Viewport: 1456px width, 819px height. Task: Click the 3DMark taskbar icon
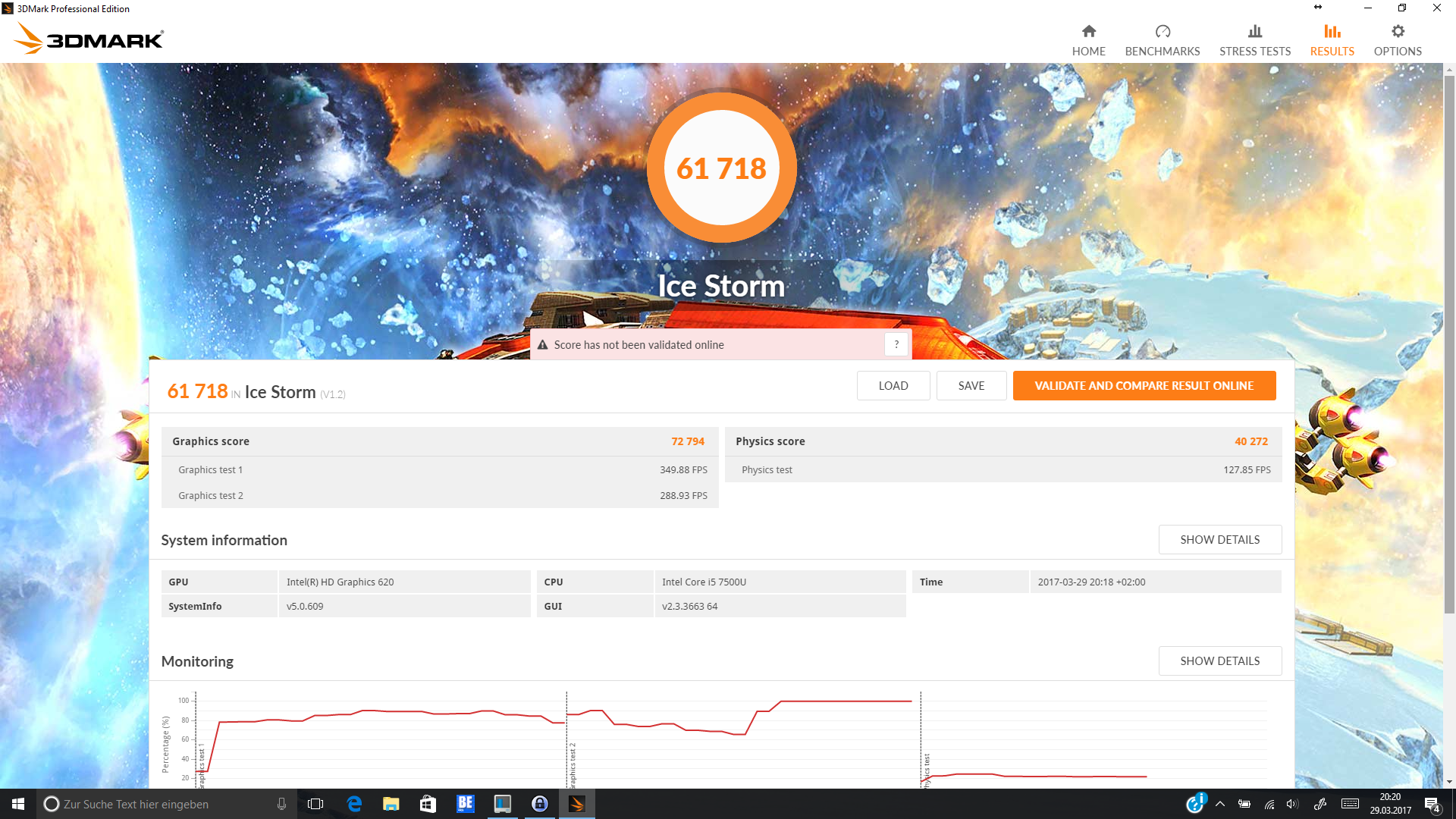[x=576, y=804]
